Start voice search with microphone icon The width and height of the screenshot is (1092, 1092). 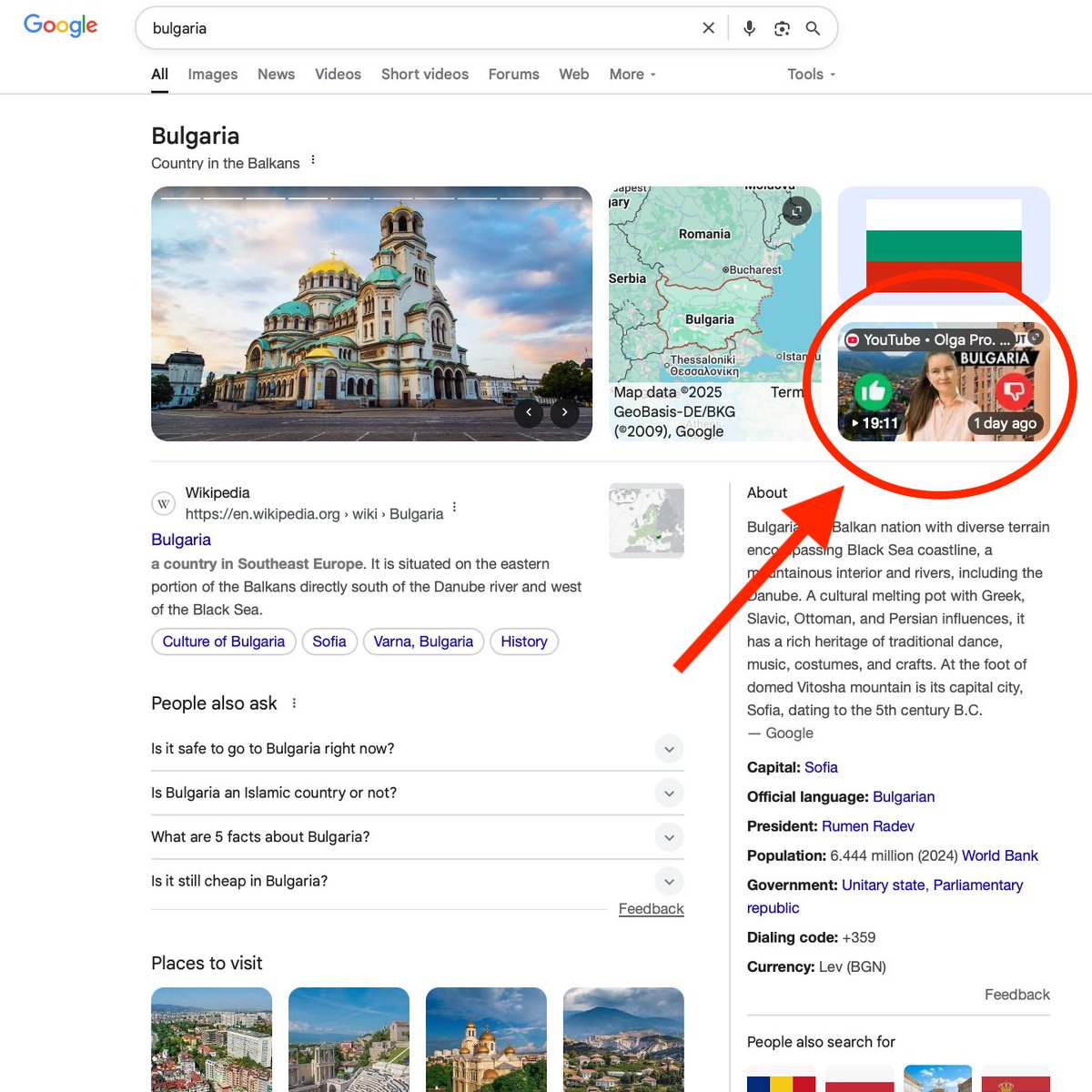pos(749,28)
